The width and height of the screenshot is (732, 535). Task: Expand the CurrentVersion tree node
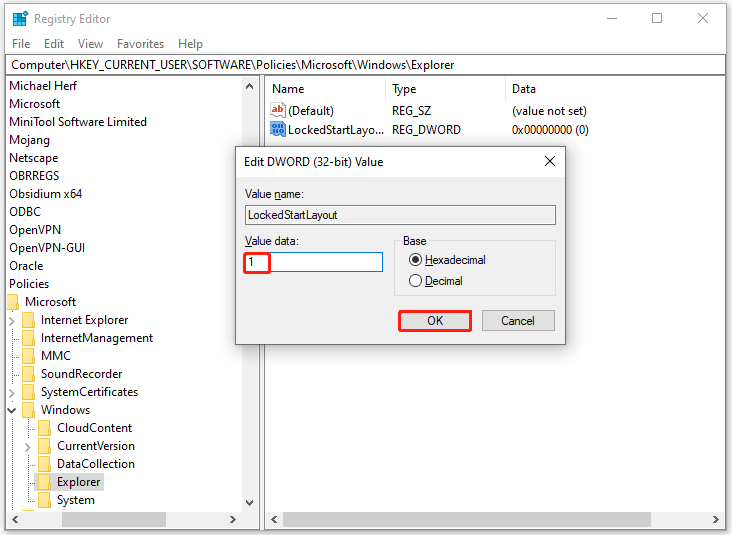tap(28, 447)
